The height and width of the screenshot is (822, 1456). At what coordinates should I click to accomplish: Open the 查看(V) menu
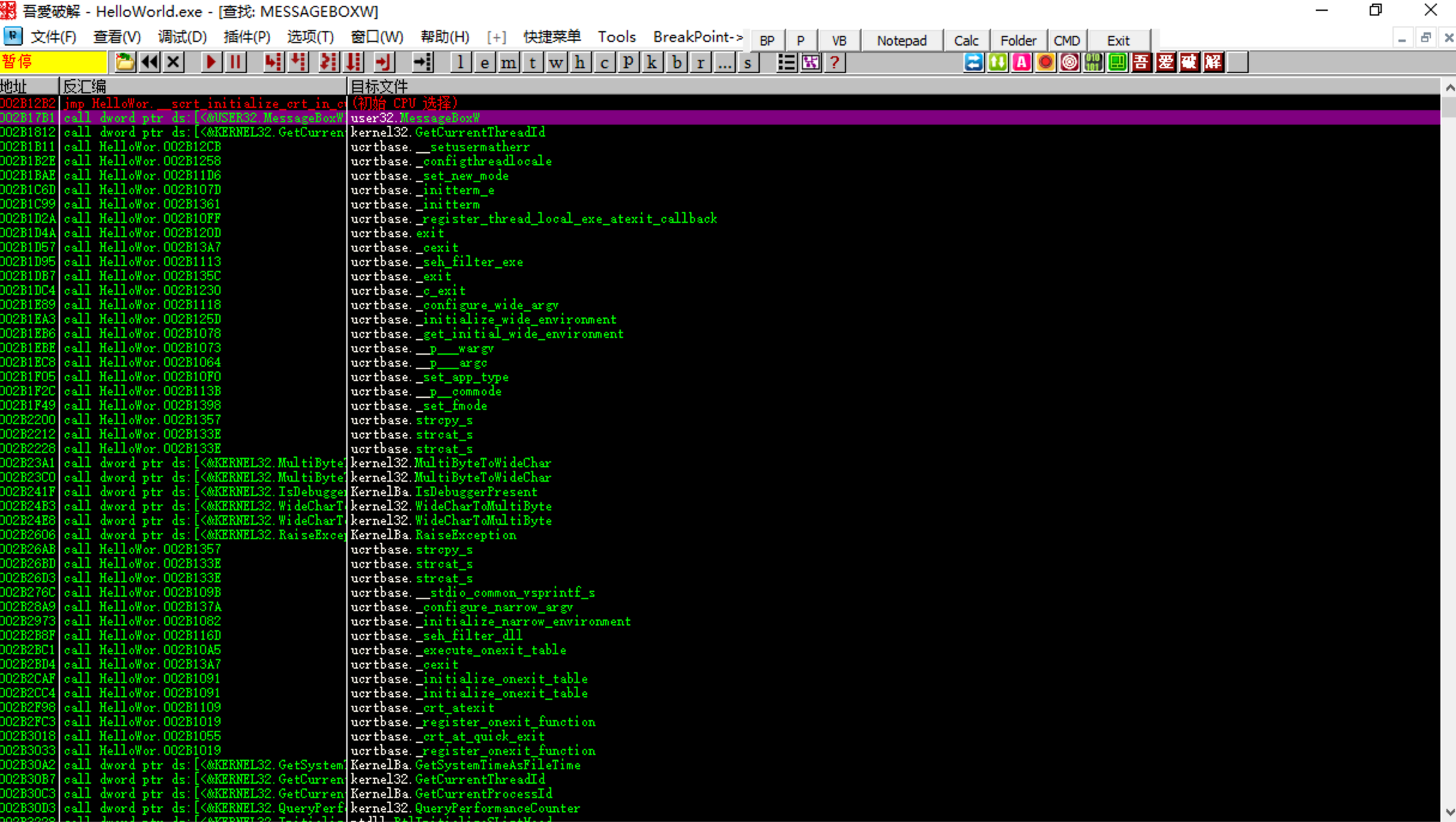click(117, 37)
